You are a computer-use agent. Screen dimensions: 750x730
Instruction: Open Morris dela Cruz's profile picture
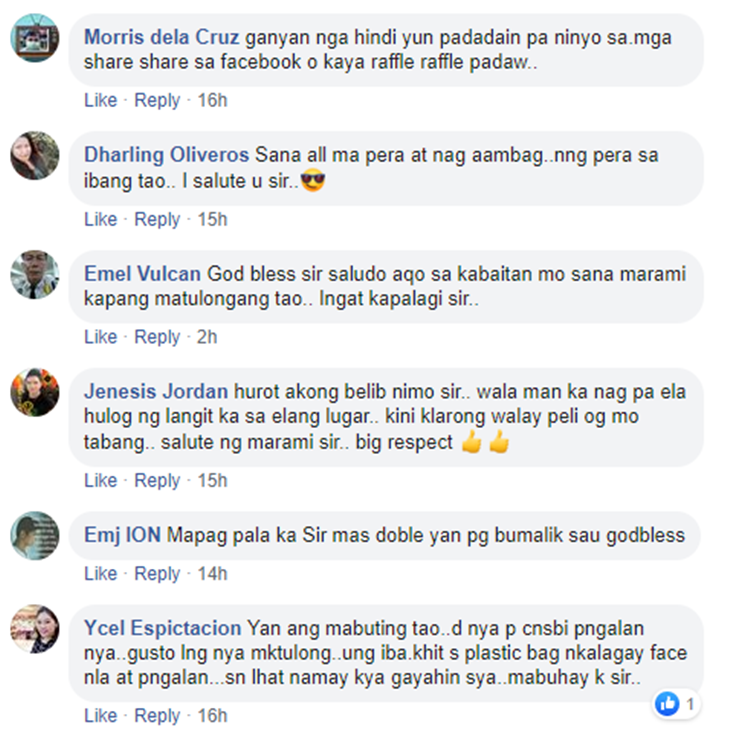coord(35,38)
